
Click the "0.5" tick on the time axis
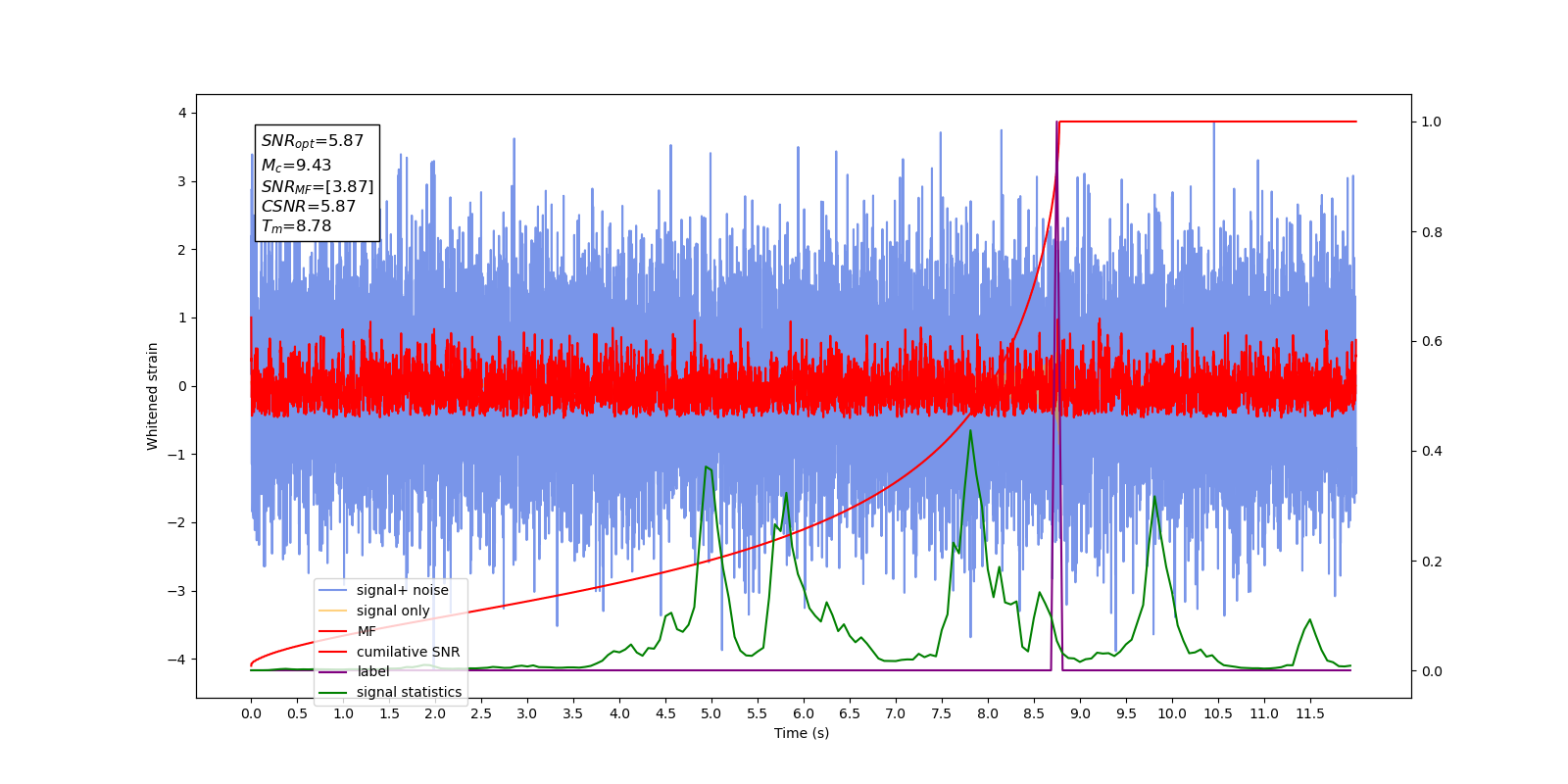click(x=297, y=713)
